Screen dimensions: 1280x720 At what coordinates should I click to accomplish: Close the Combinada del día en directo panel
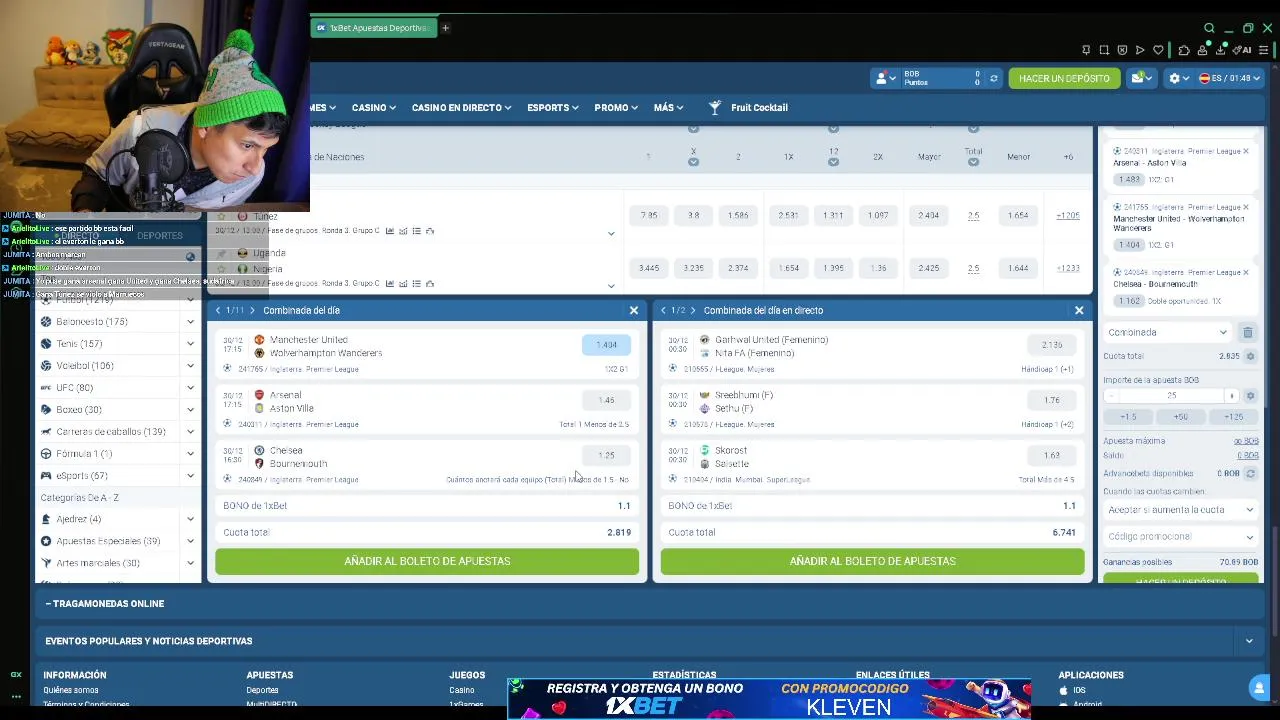tap(1079, 310)
